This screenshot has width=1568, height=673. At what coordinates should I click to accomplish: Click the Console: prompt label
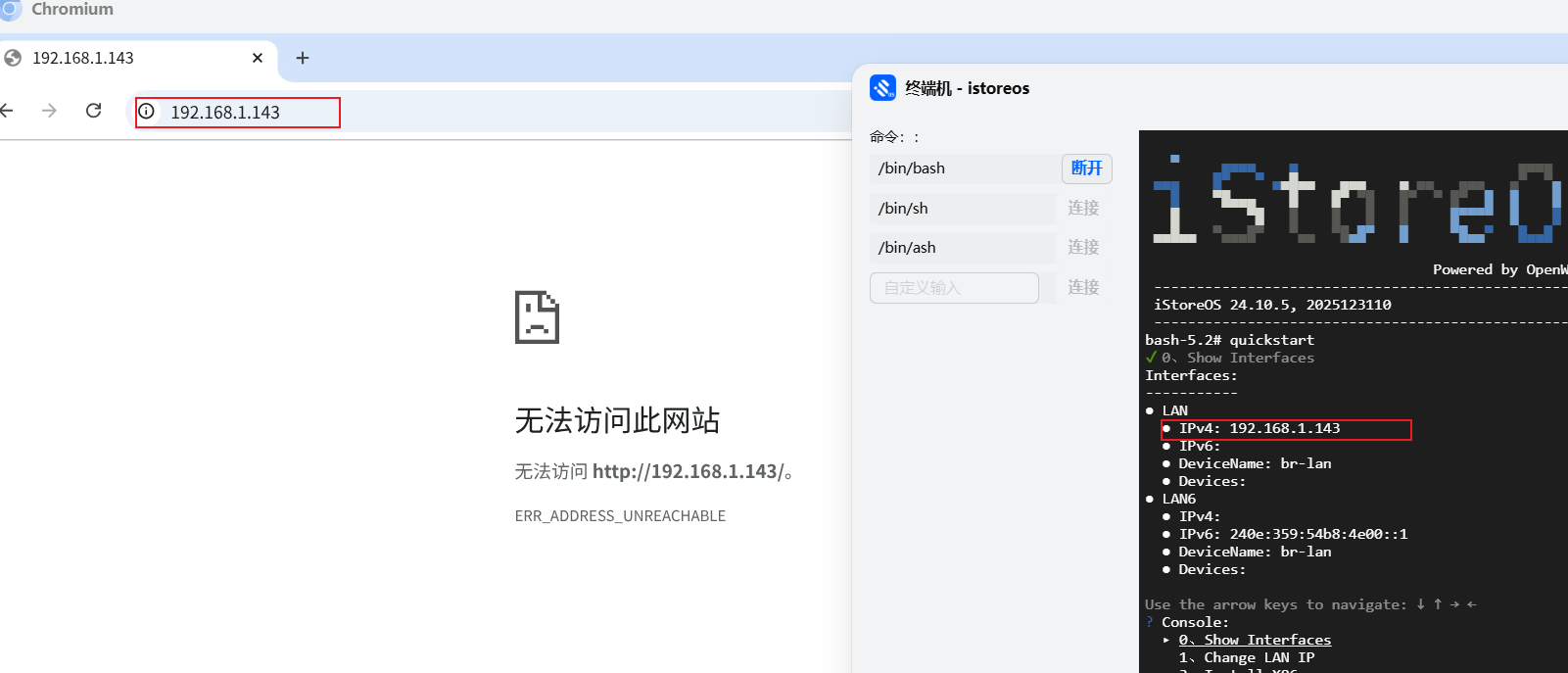point(1195,622)
